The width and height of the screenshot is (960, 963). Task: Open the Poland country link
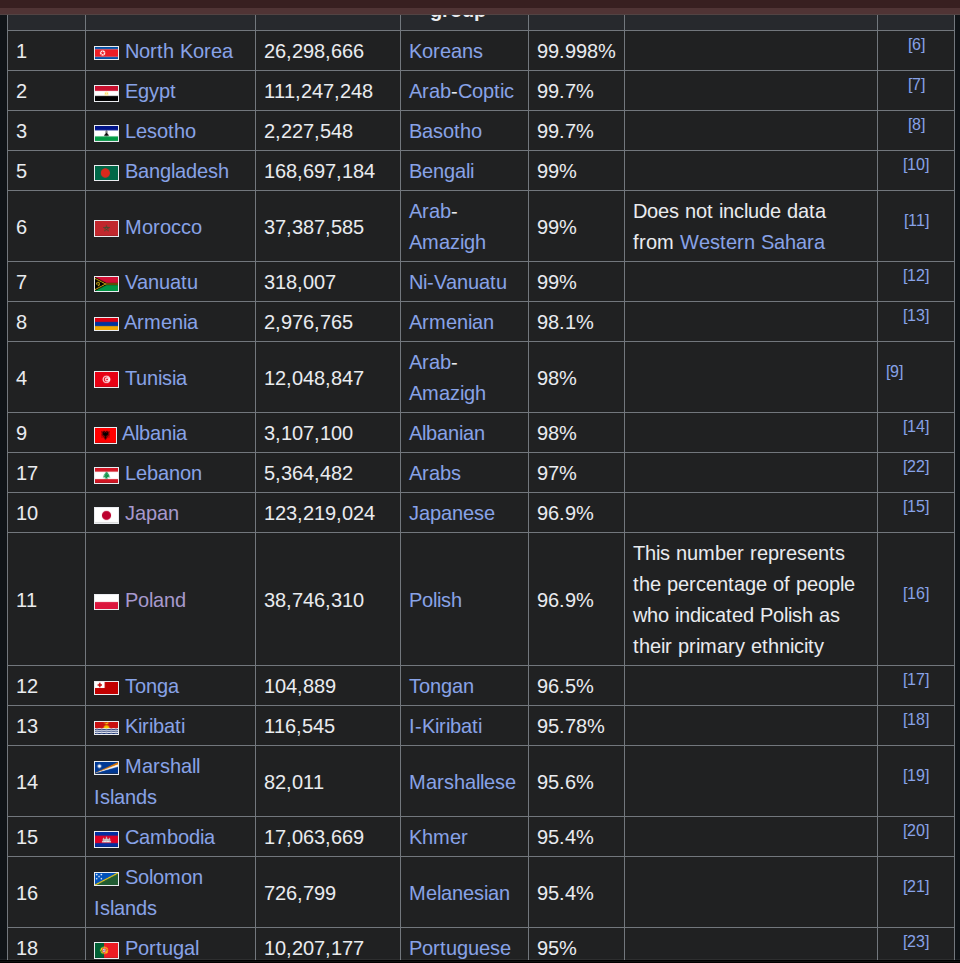[x=155, y=599]
